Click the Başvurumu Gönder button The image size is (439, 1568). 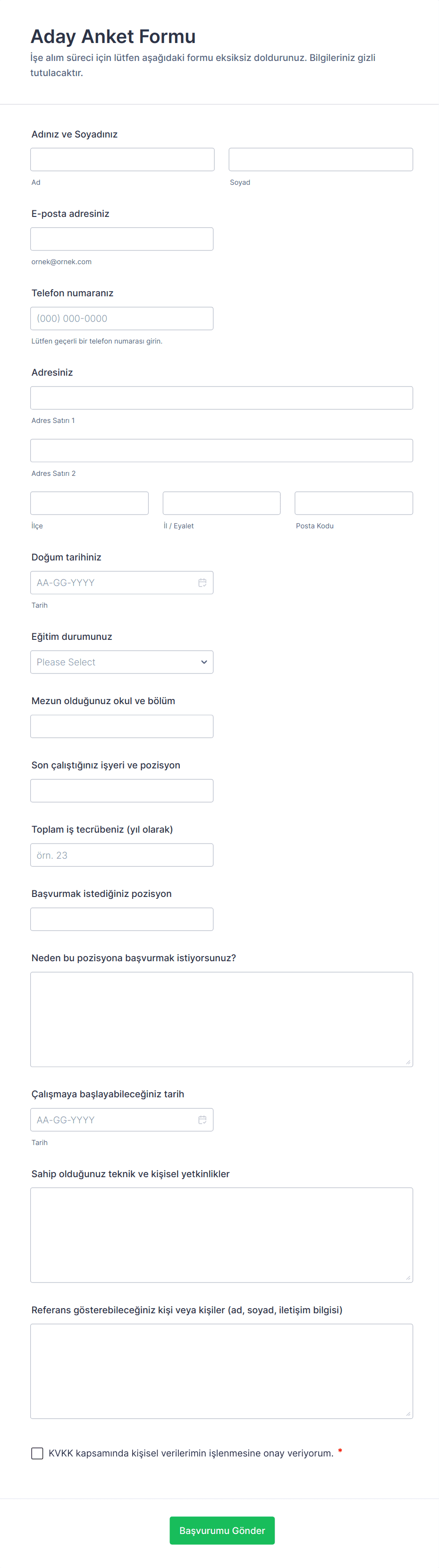tap(222, 1530)
